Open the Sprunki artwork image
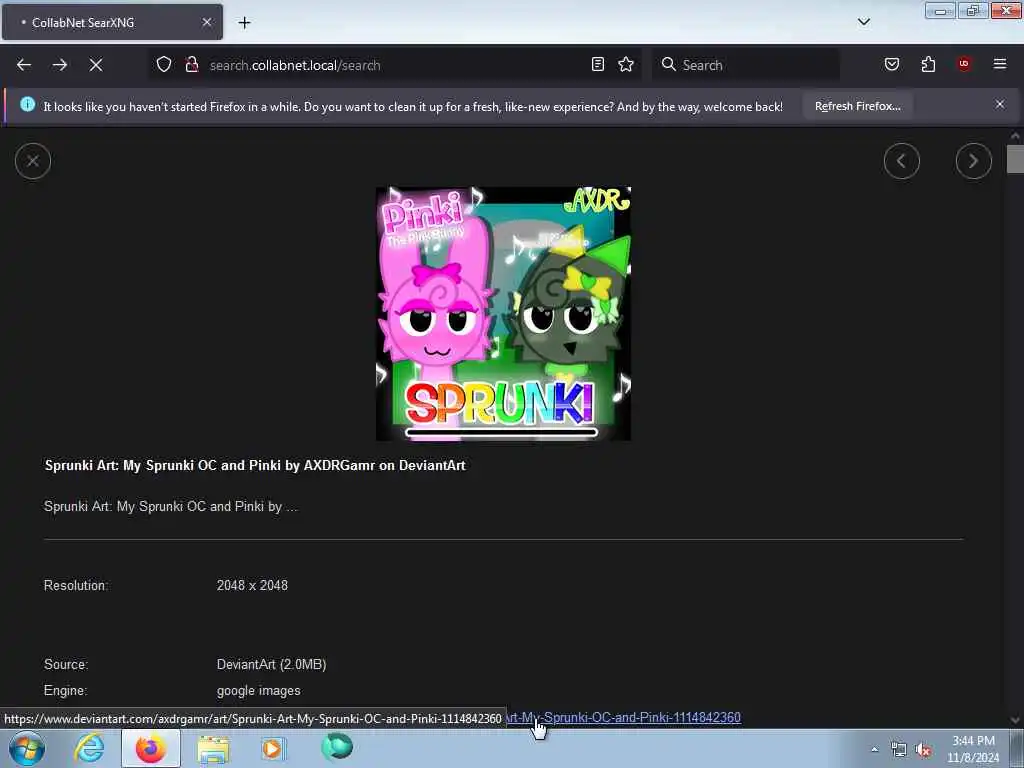Image resolution: width=1024 pixels, height=768 pixels. click(x=504, y=313)
